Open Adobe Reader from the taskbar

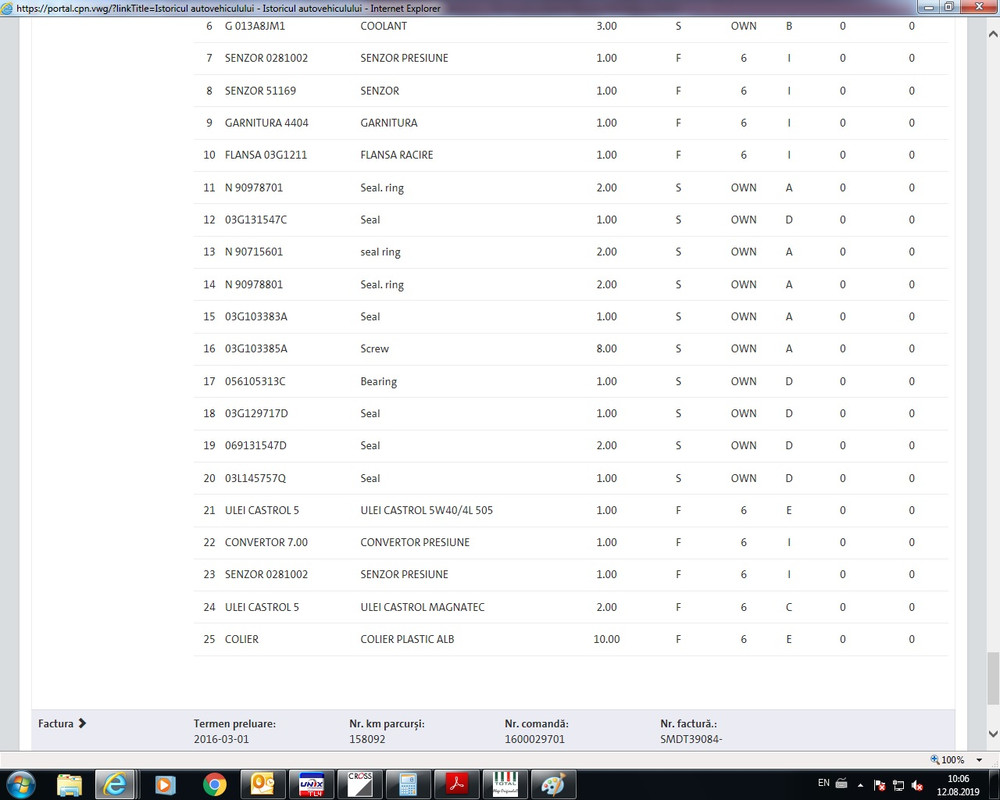[x=457, y=784]
